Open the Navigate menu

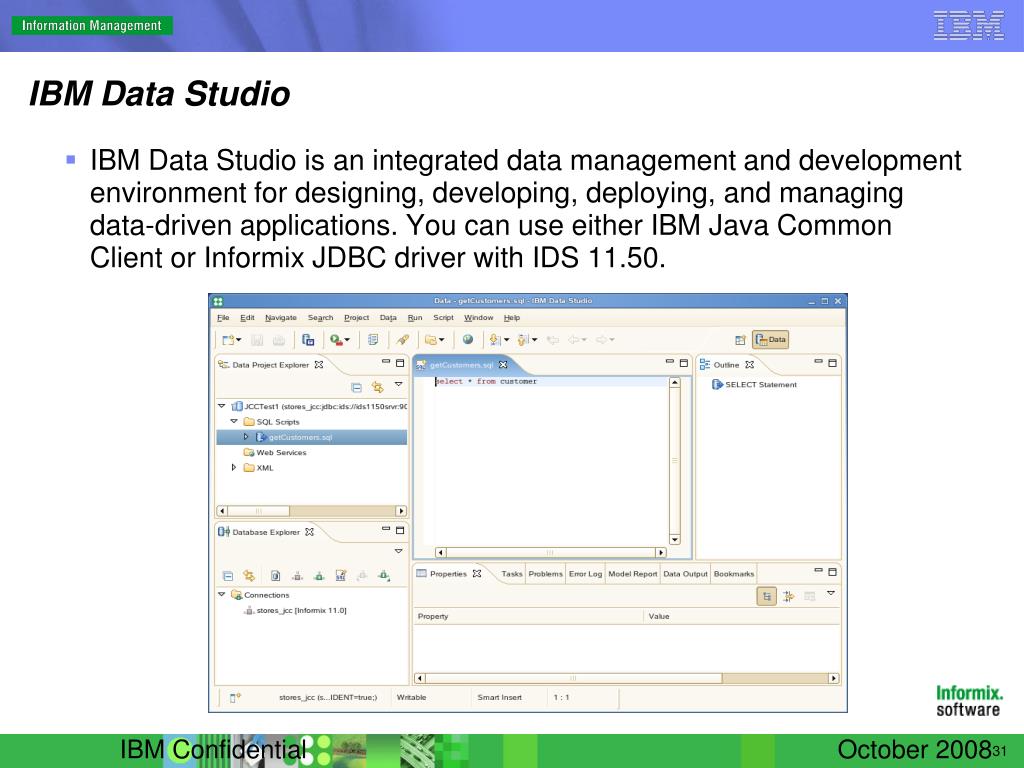click(281, 317)
